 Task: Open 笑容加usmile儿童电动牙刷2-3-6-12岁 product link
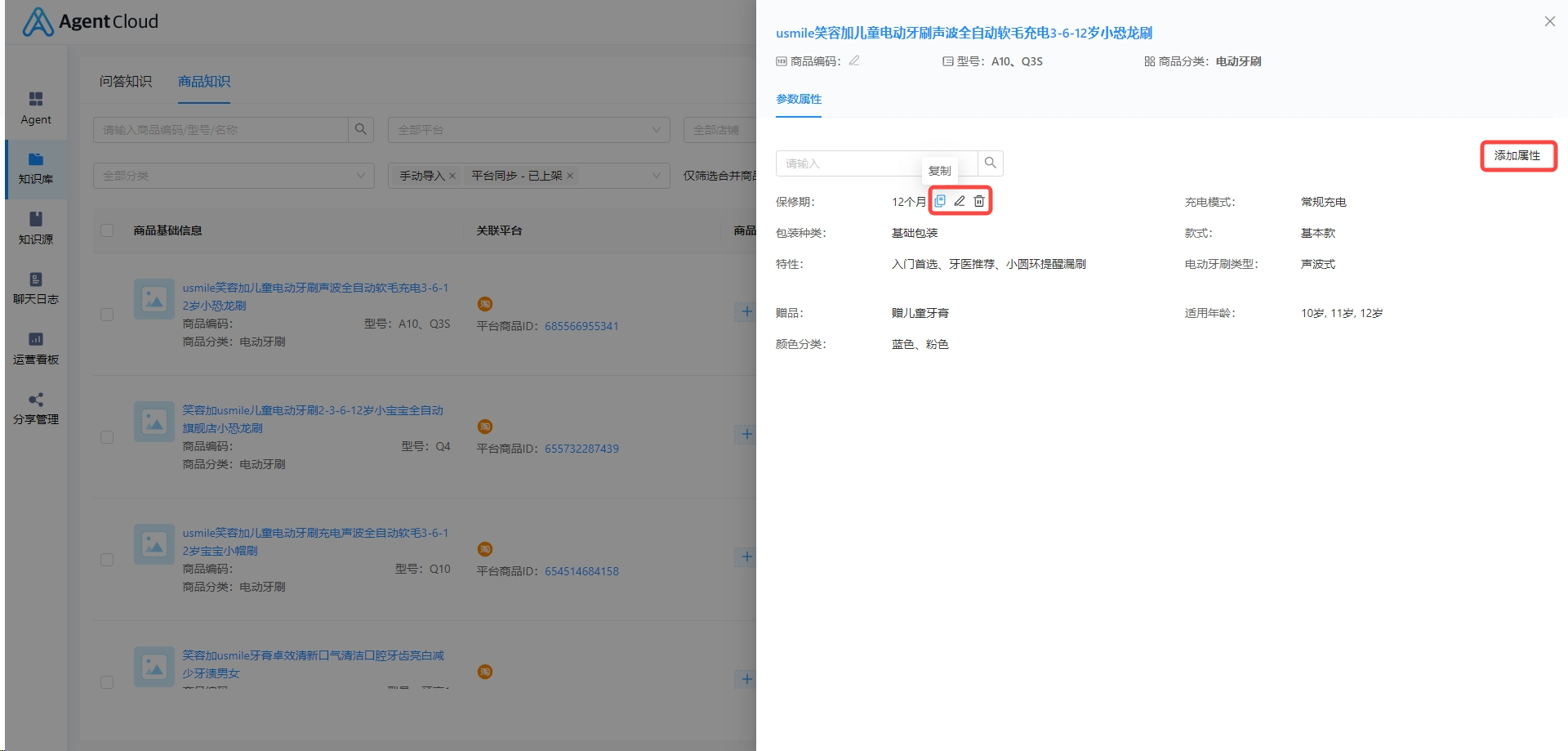click(313, 419)
